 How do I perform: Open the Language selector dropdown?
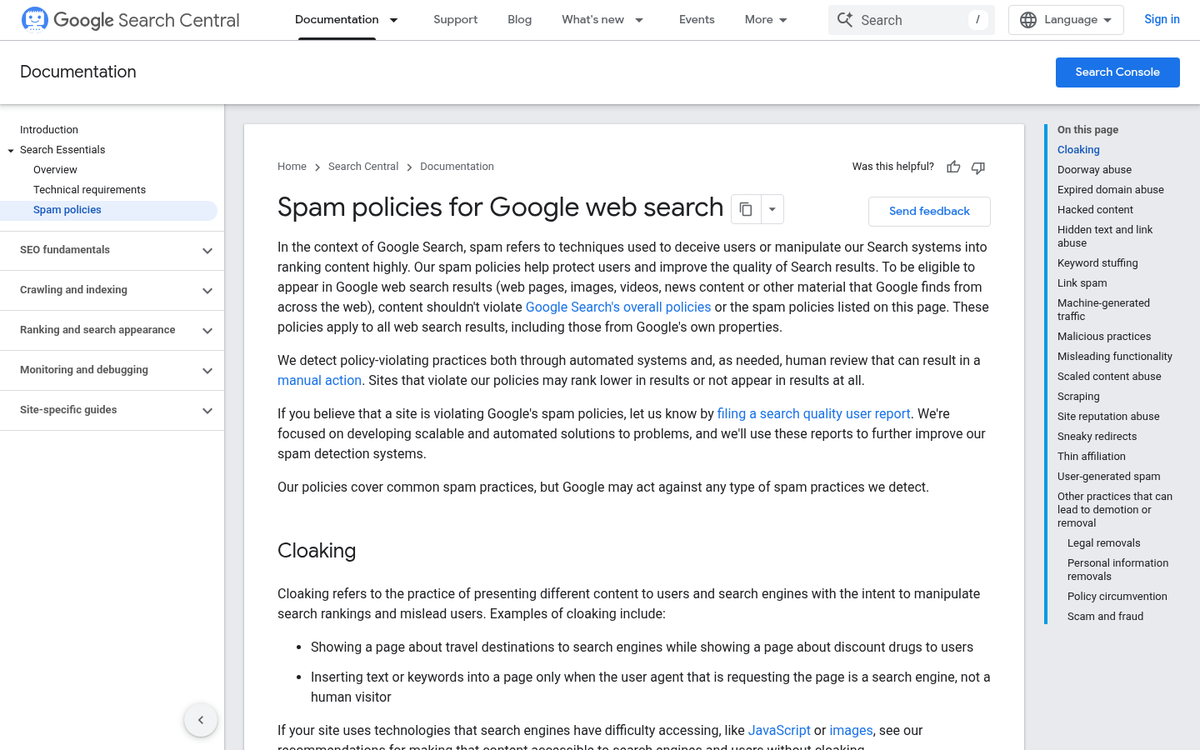click(1066, 19)
